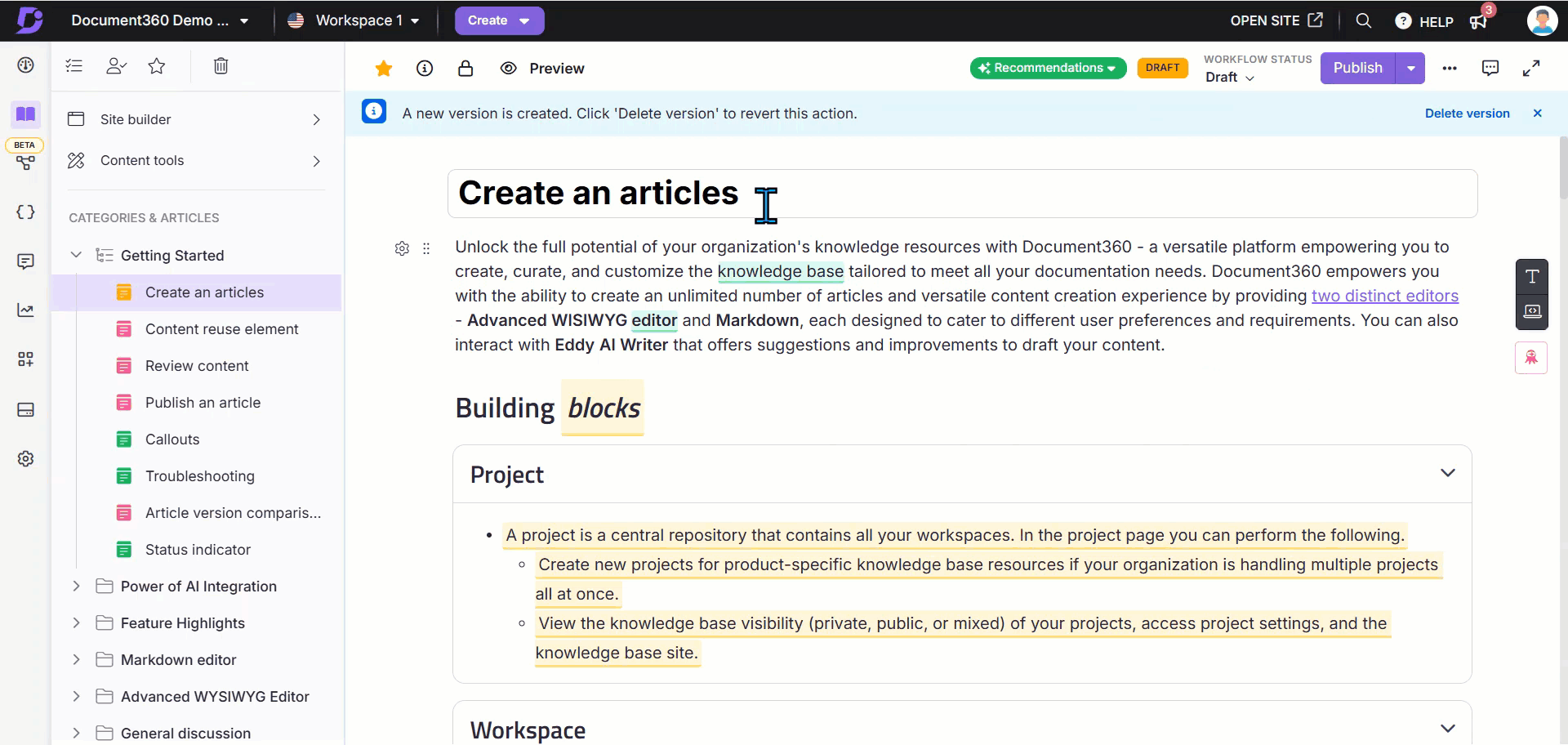1568x745 pixels.
Task: Open the search magnifier in top bar
Action: (1363, 20)
